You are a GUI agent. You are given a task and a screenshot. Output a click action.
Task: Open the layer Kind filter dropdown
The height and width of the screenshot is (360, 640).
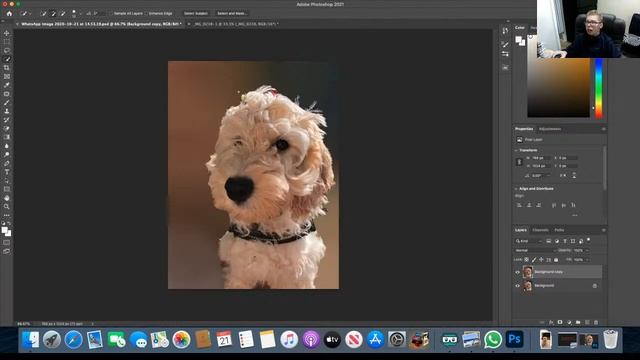tap(529, 241)
